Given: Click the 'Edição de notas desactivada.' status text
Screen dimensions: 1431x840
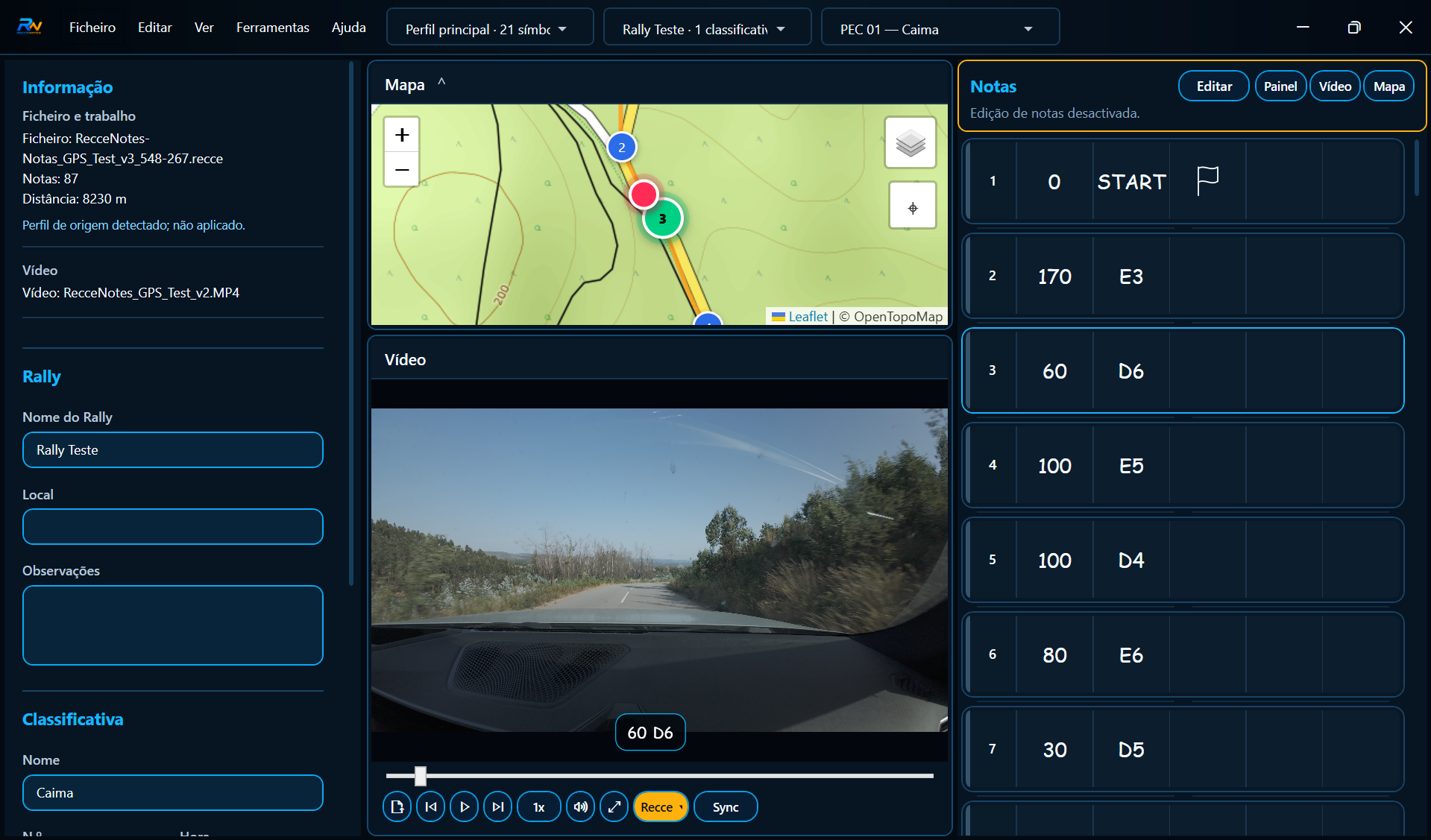Looking at the screenshot, I should click(1054, 113).
